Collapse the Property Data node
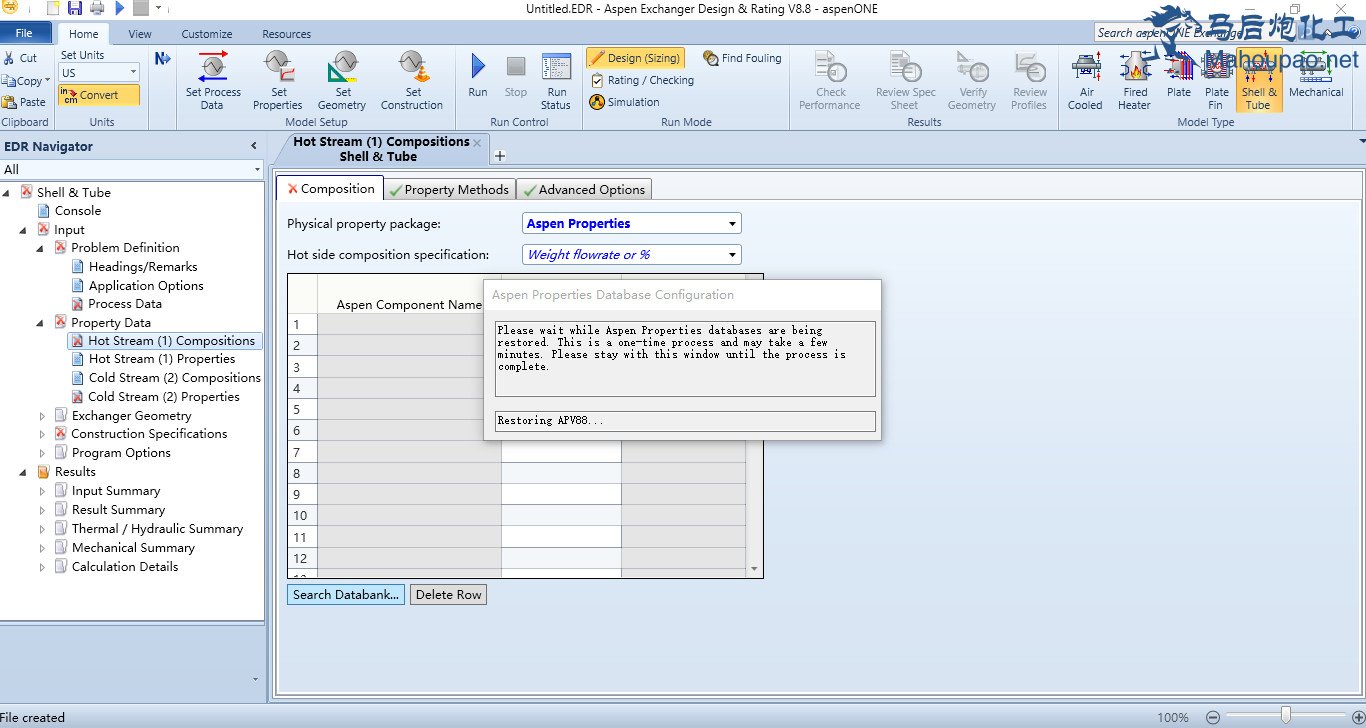 42,323
